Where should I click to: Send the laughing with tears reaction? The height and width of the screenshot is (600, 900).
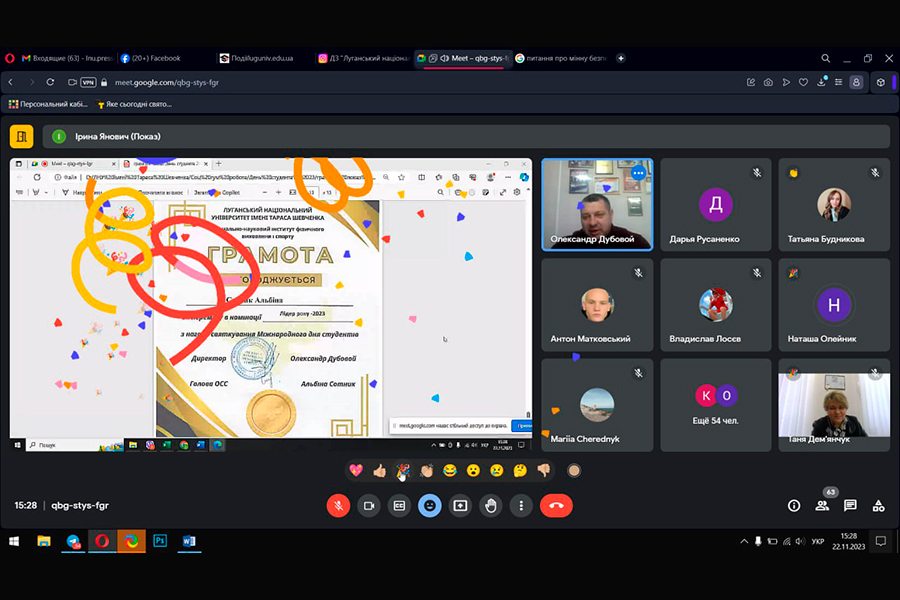click(450, 471)
